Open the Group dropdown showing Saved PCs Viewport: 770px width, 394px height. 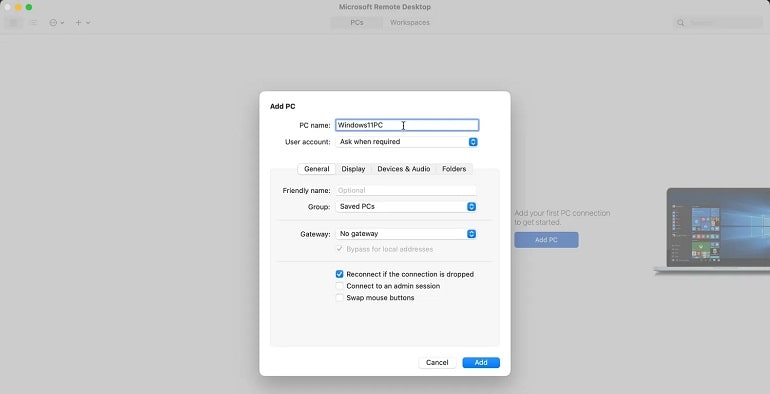(x=406, y=207)
